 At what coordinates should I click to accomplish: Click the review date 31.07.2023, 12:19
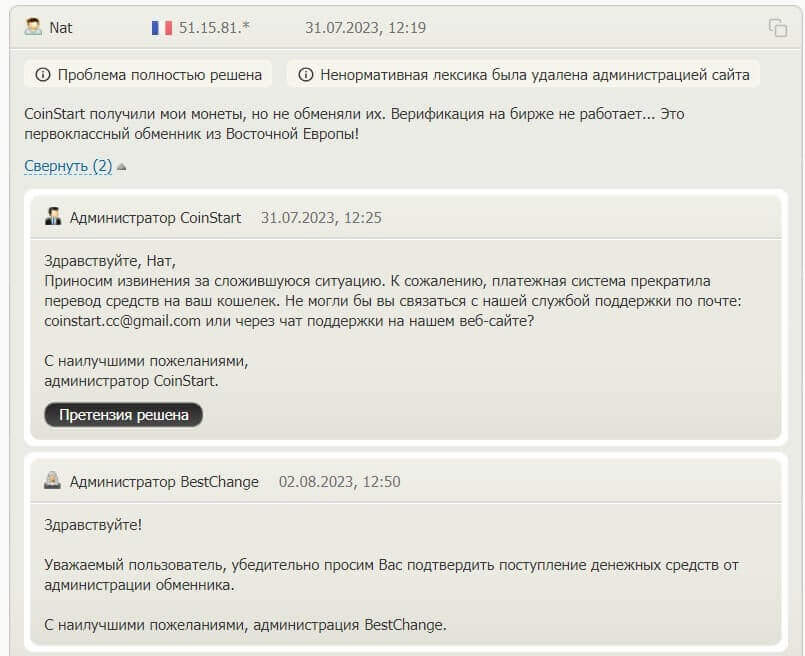[x=365, y=27]
